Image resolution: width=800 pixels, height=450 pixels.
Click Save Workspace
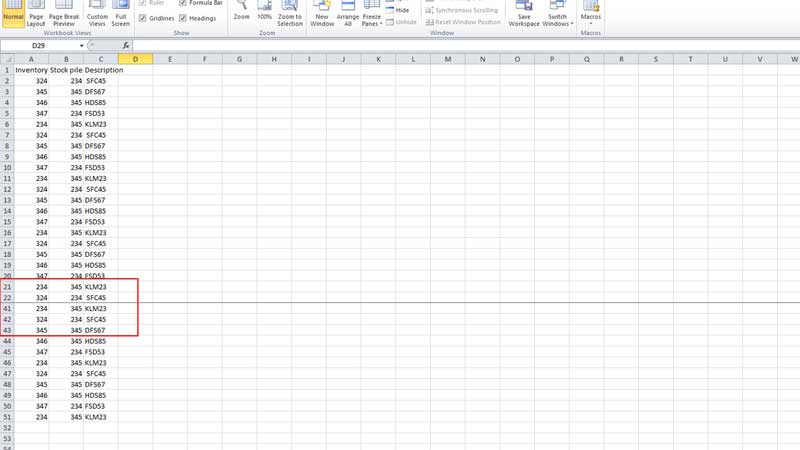point(524,13)
